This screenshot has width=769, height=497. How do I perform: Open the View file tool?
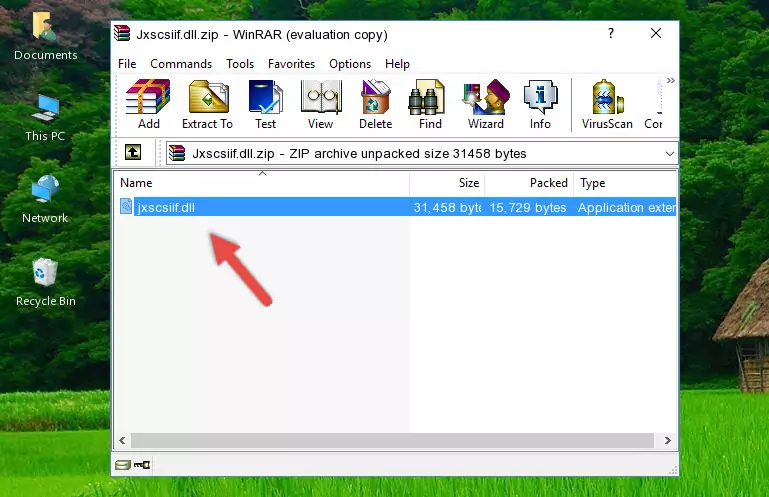click(x=321, y=104)
